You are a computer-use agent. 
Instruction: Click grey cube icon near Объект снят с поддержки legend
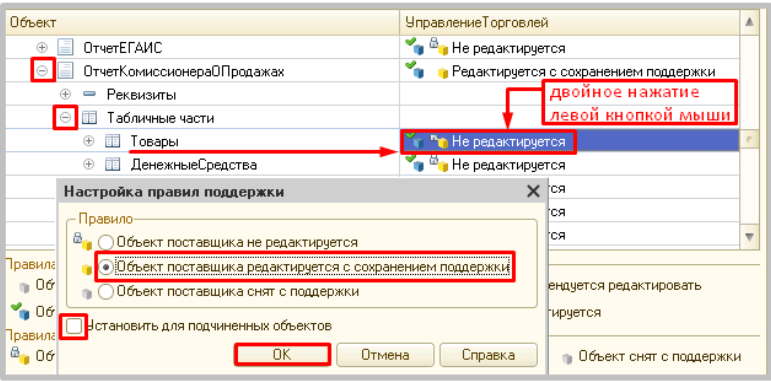tap(568, 357)
